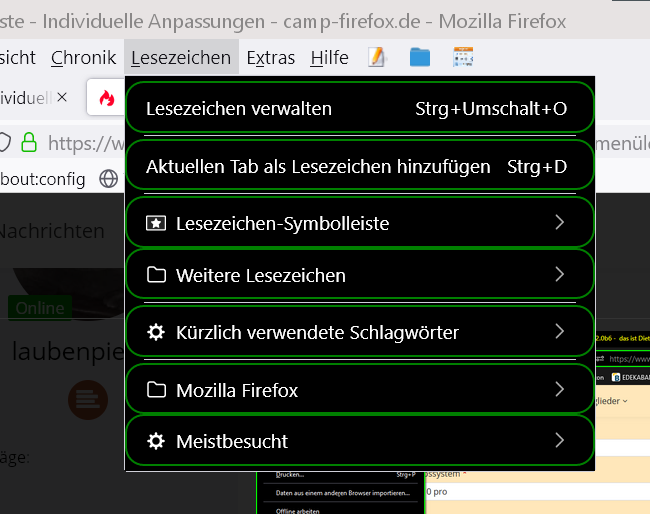Click the folder icon beside Weitere Lesezeichen
Screen dimensions: 650x514
(x=156, y=274)
